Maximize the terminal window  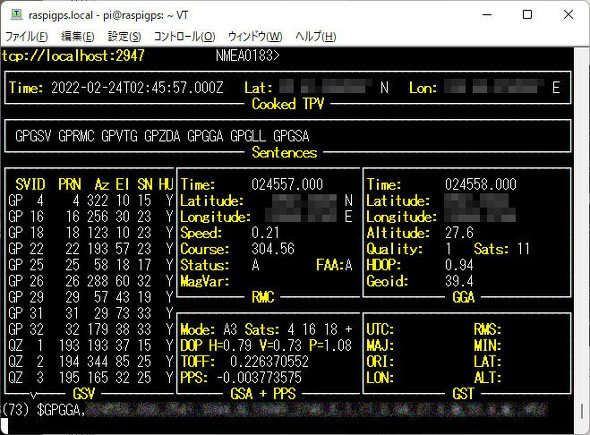(528, 15)
